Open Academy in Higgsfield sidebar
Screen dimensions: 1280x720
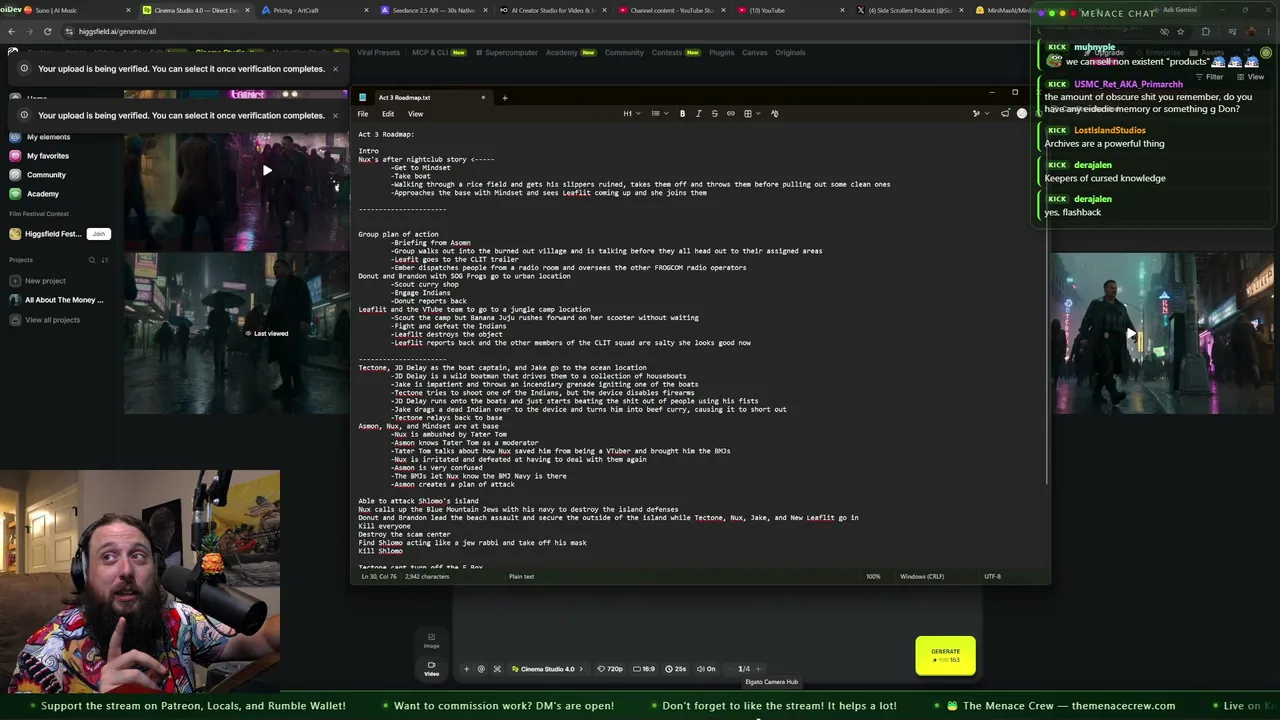click(43, 194)
